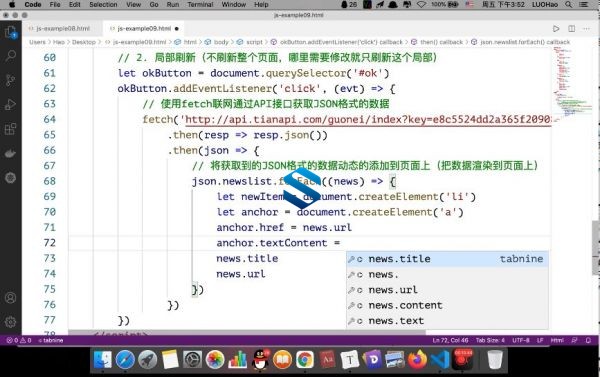Open the Explorer view in activity bar

point(10,32)
